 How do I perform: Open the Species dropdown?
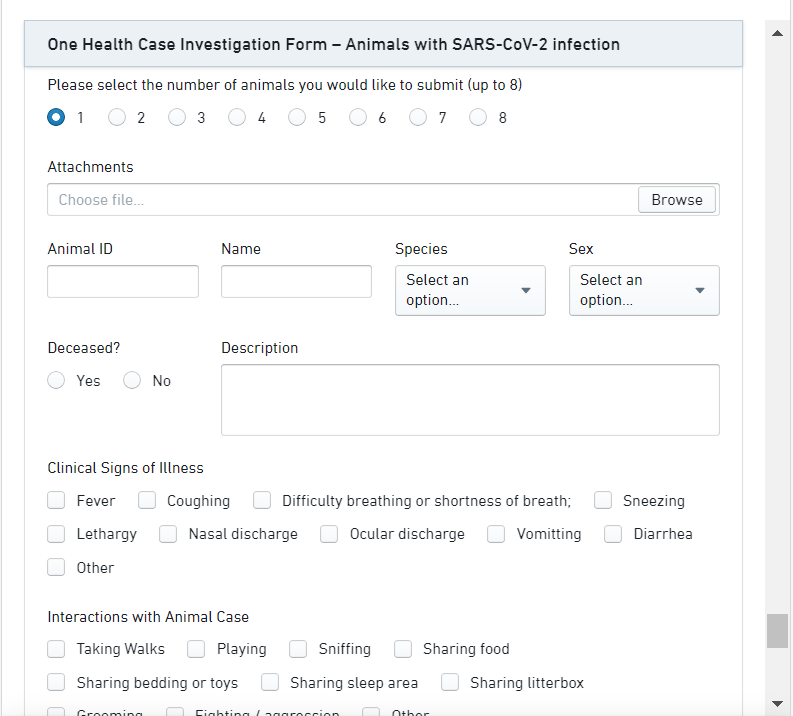[470, 290]
